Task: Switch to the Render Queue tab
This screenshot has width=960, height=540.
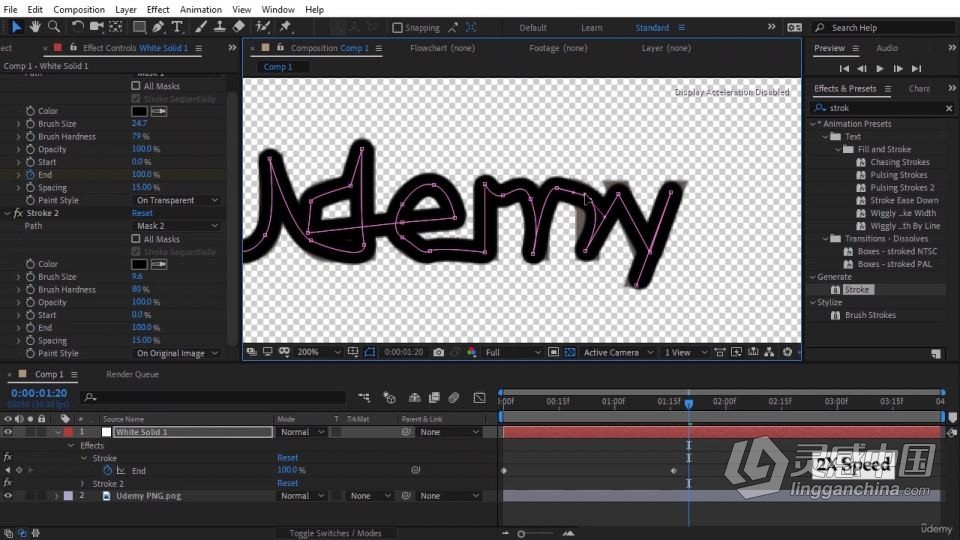Action: 132,374
